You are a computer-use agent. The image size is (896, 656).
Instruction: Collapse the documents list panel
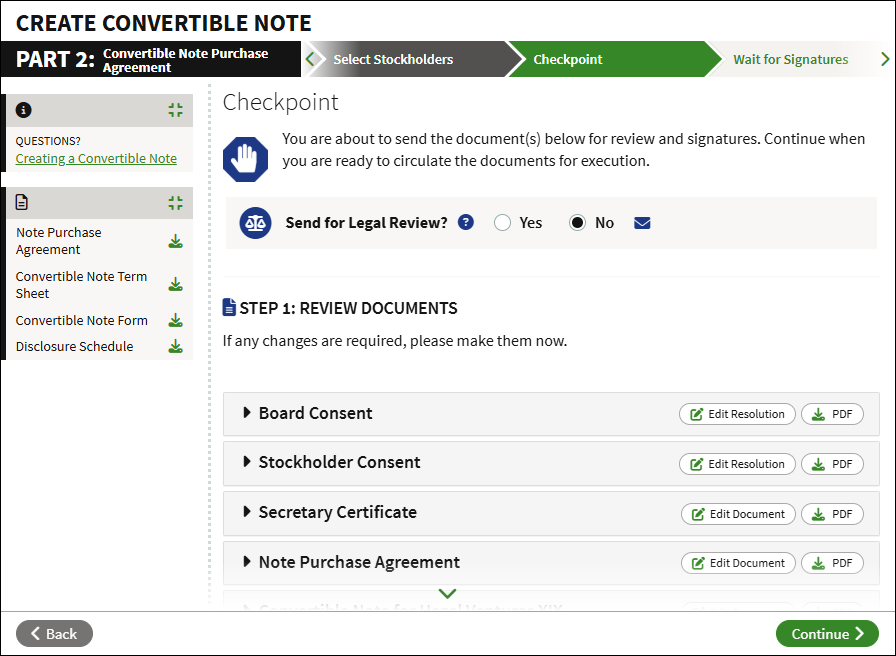click(x=175, y=203)
